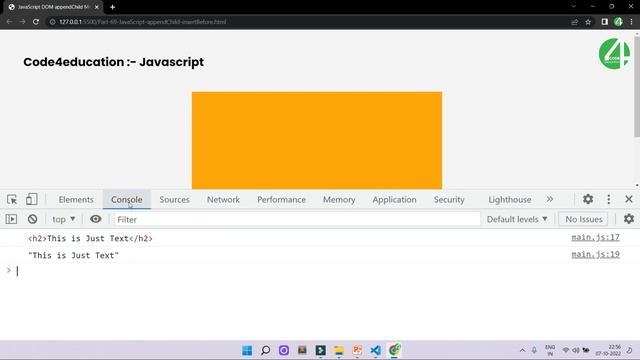Open the Default levels dropdown
The image size is (640, 360).
pos(517,219)
